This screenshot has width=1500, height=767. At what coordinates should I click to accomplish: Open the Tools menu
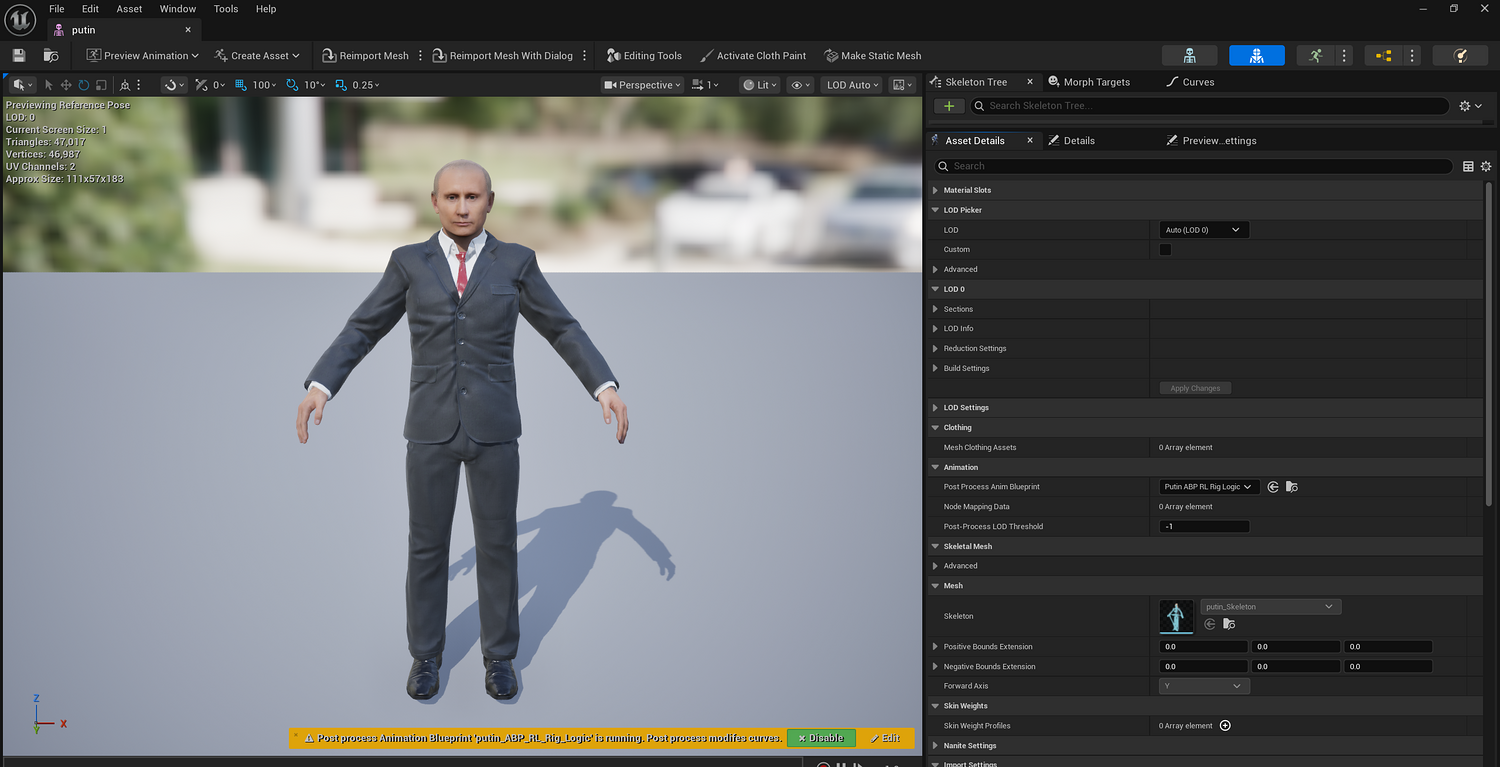tap(226, 9)
